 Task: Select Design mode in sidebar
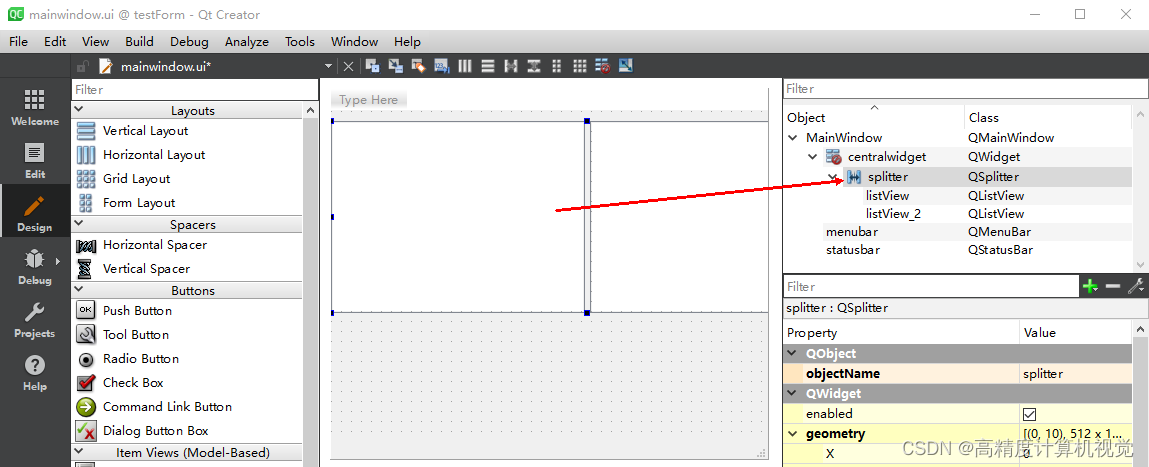(x=34, y=213)
